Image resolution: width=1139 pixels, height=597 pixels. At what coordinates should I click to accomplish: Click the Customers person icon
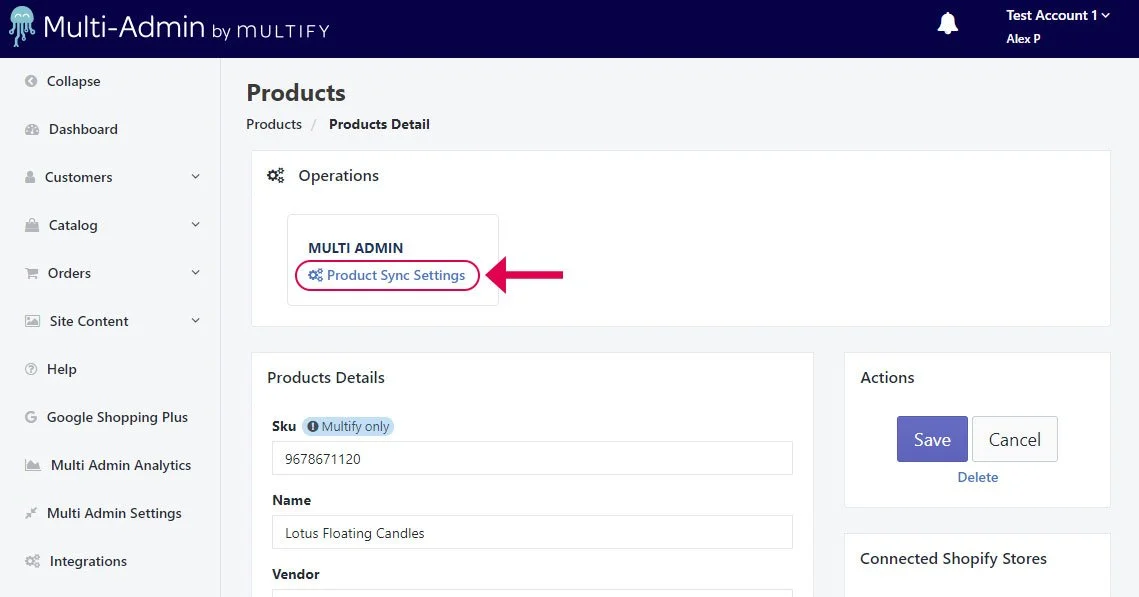30,177
